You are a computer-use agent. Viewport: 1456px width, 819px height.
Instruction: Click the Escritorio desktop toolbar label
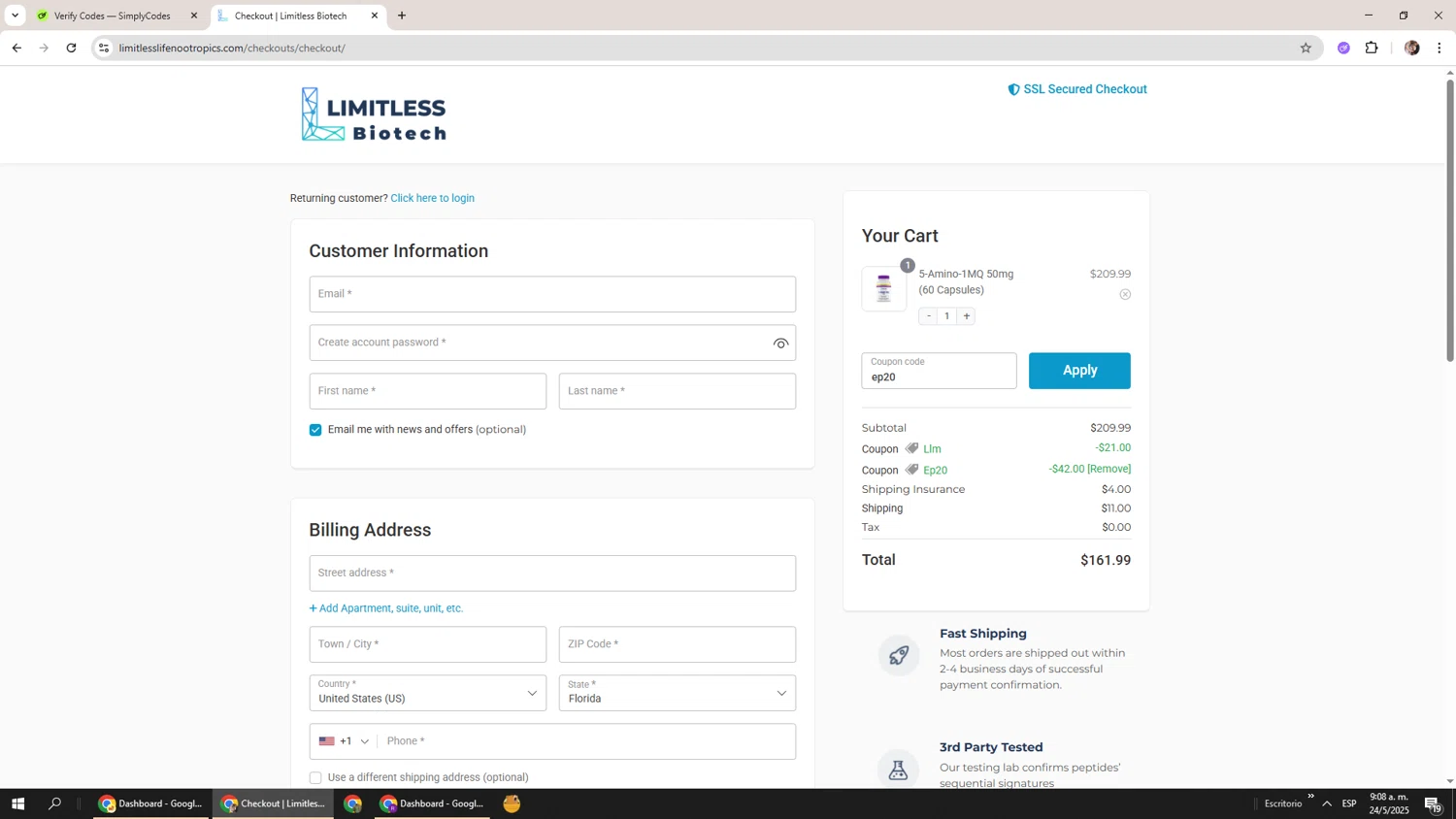pos(1283,803)
